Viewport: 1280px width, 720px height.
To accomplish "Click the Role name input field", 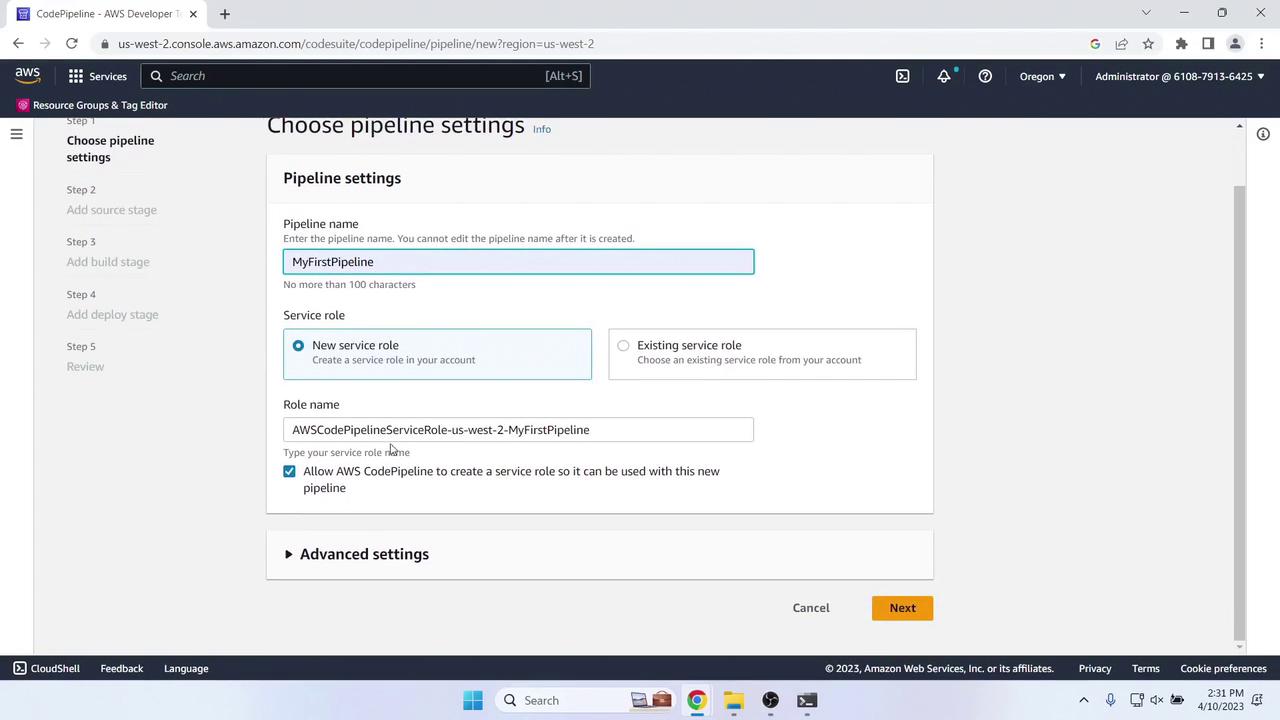I will point(518,430).
